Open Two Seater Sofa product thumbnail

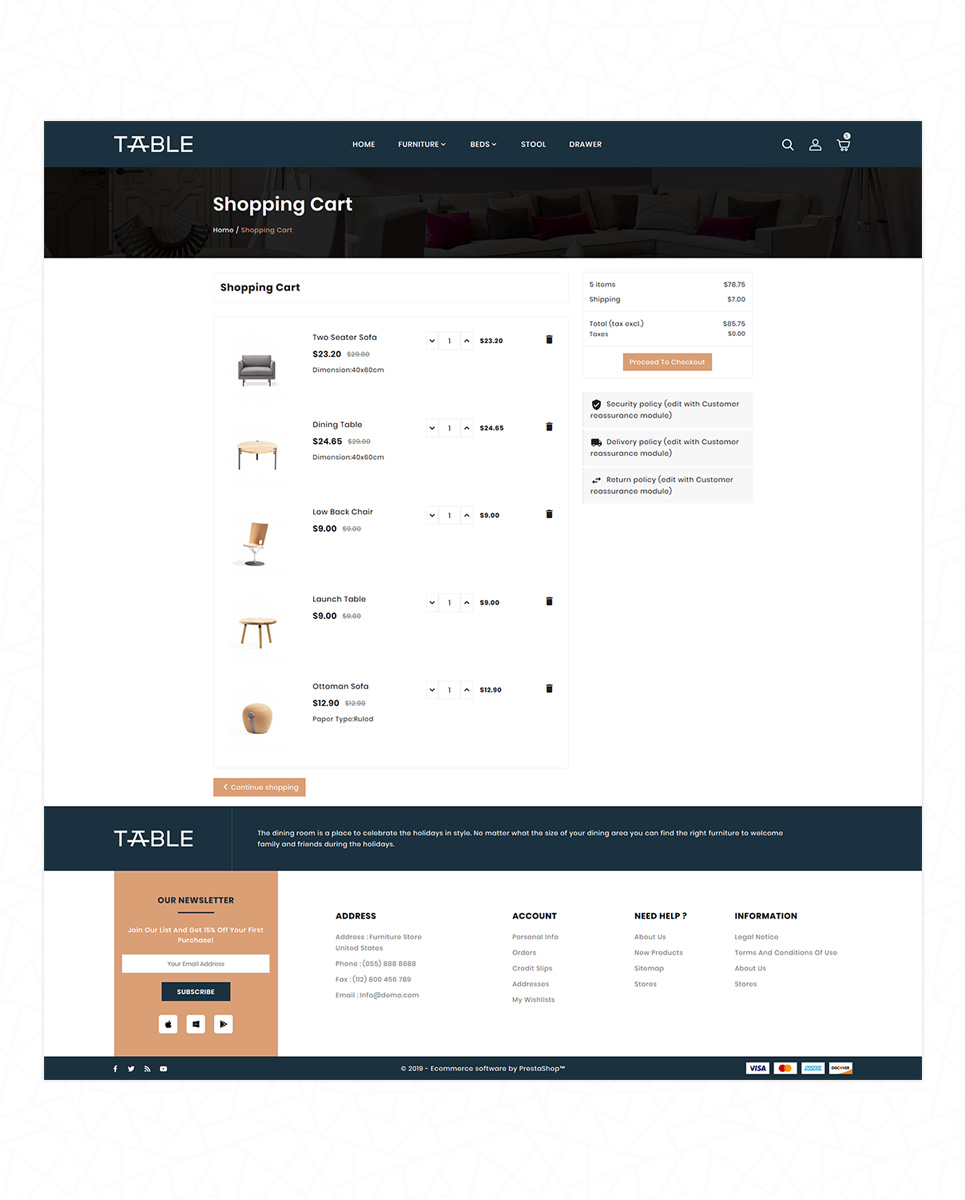pos(257,369)
